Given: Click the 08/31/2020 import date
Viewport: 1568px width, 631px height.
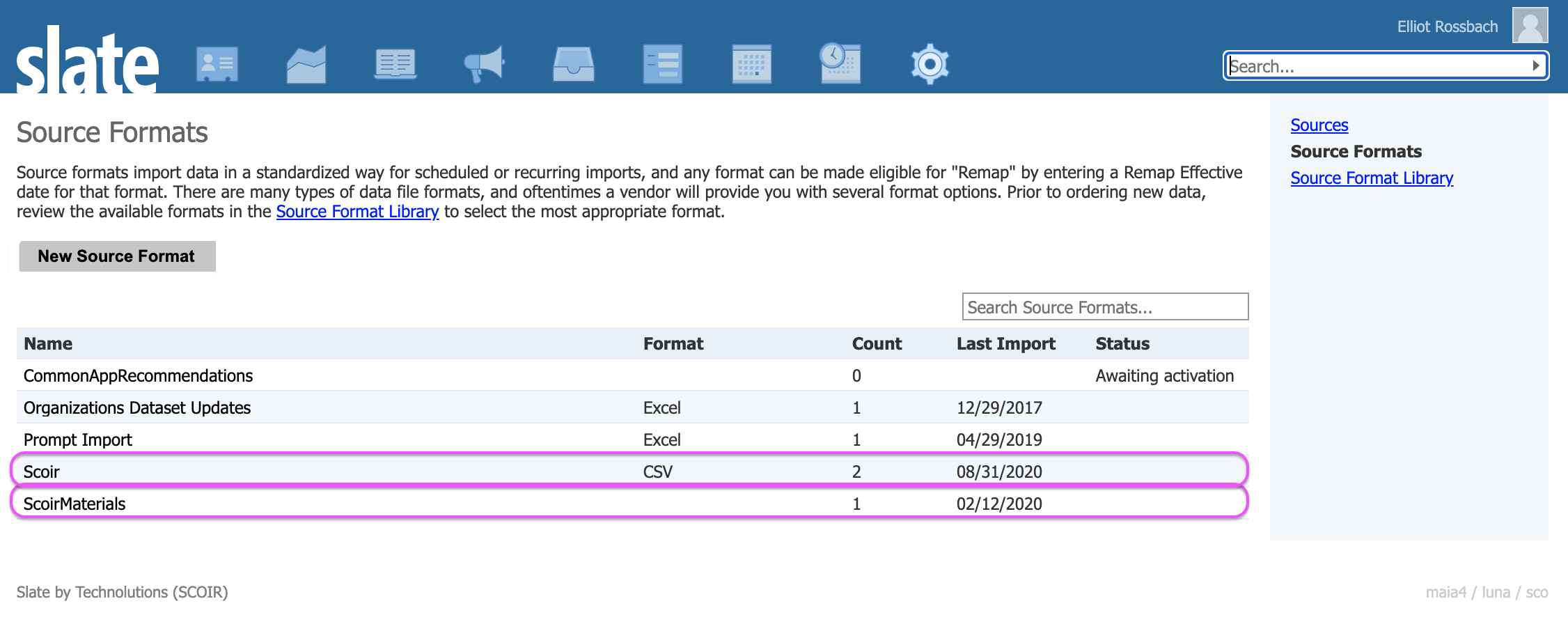Looking at the screenshot, I should coord(999,472).
